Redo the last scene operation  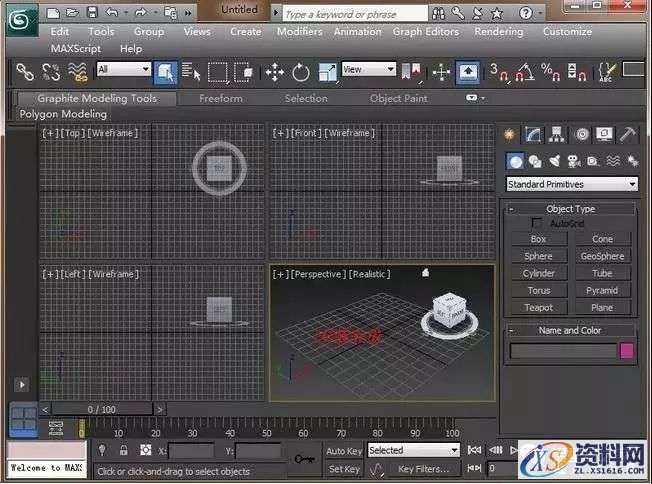141,13
